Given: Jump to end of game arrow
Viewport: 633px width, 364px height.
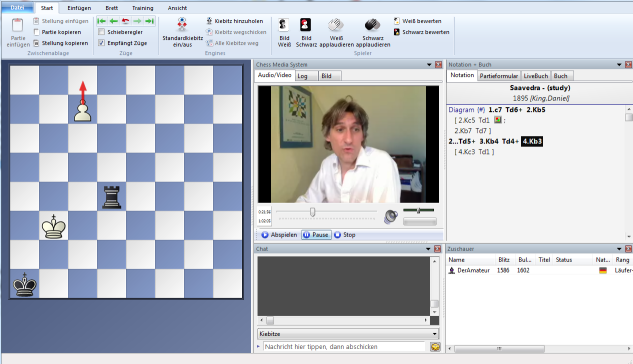Looking at the screenshot, I should pos(150,21).
